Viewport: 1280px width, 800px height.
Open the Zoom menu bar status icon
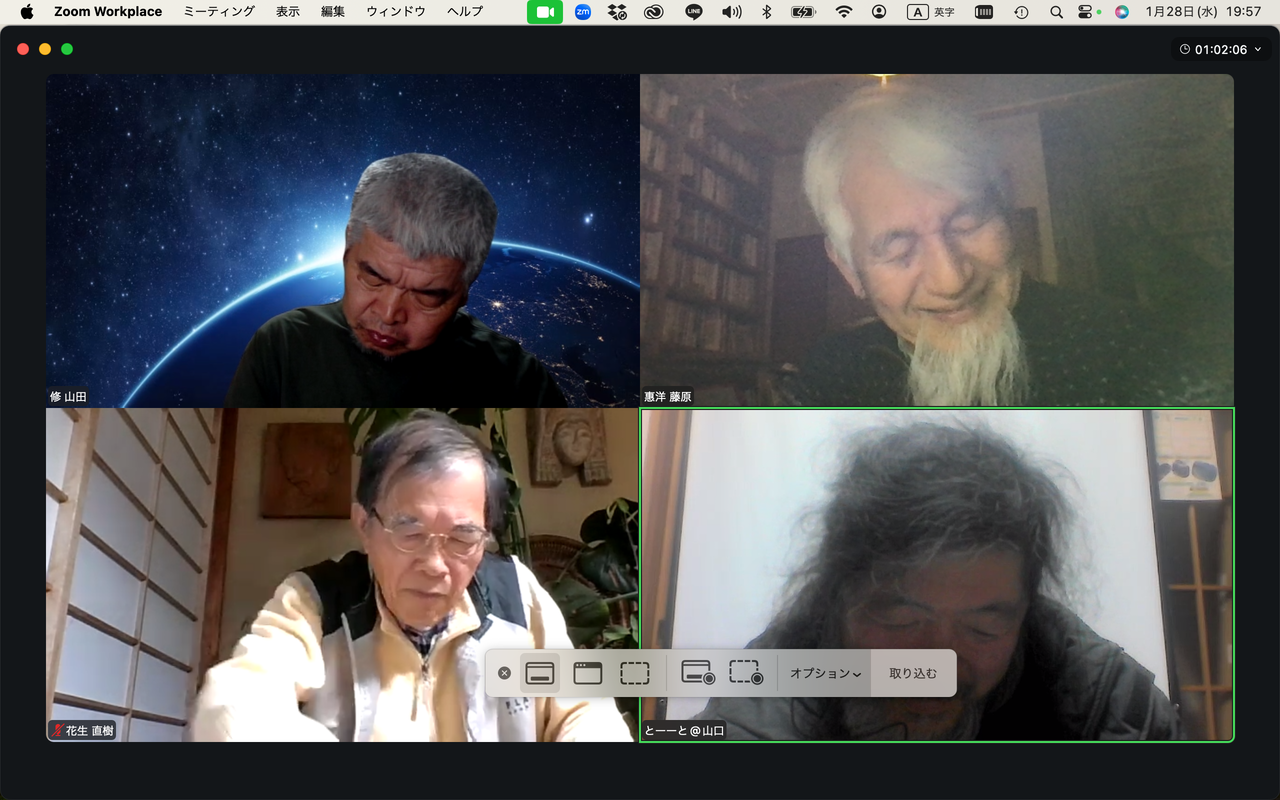pos(583,12)
